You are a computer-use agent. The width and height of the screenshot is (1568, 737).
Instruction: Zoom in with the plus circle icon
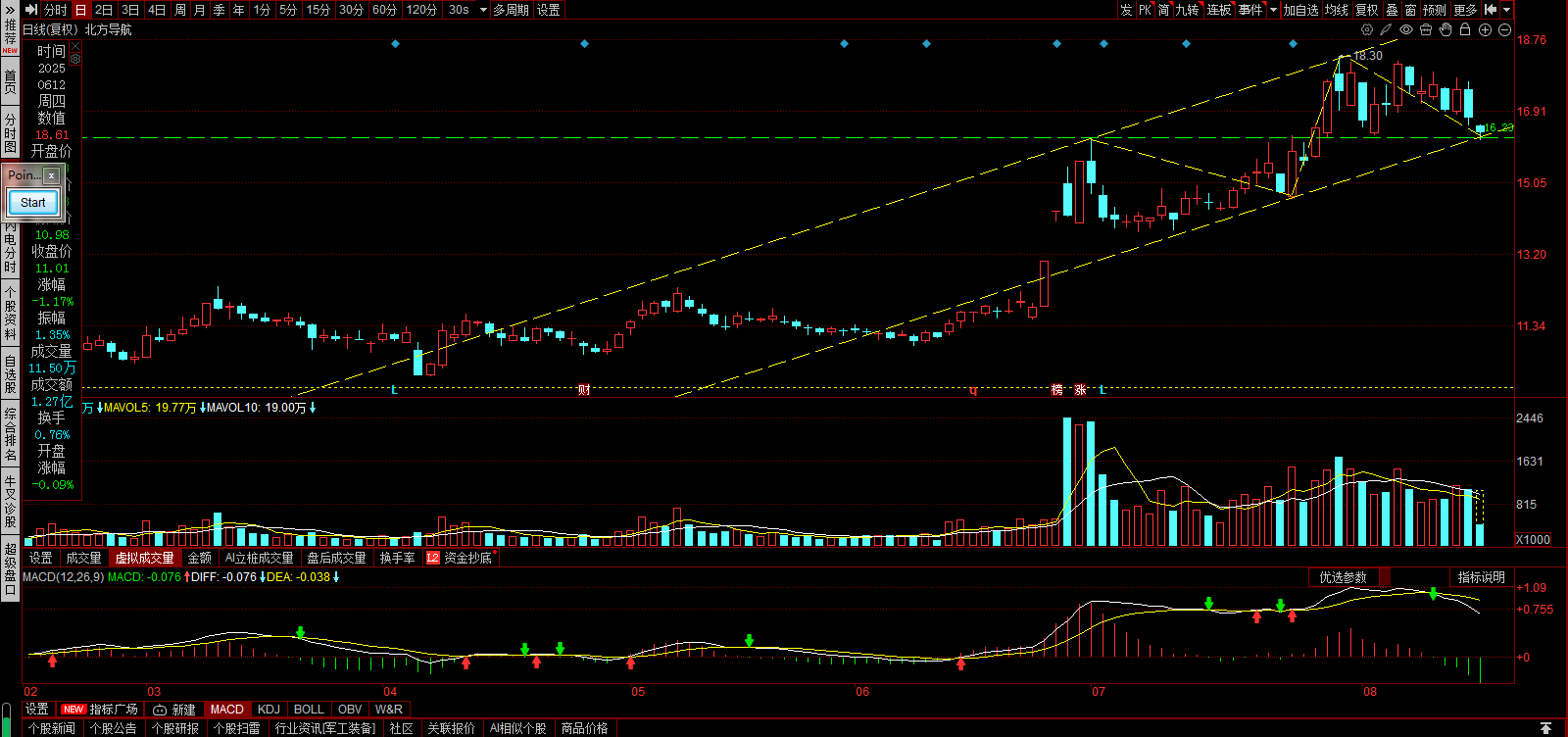pyautogui.click(x=1485, y=29)
